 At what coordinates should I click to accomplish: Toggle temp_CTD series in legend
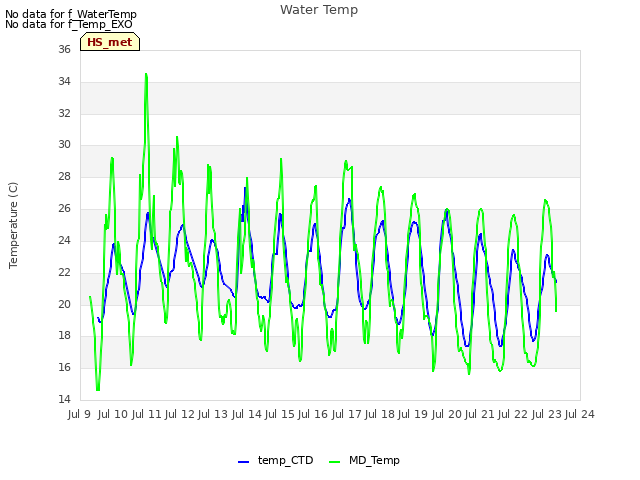276,460
